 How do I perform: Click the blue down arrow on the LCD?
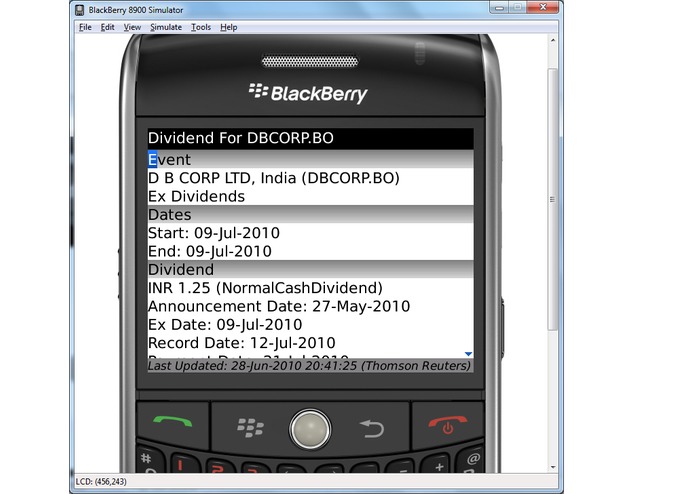468,354
